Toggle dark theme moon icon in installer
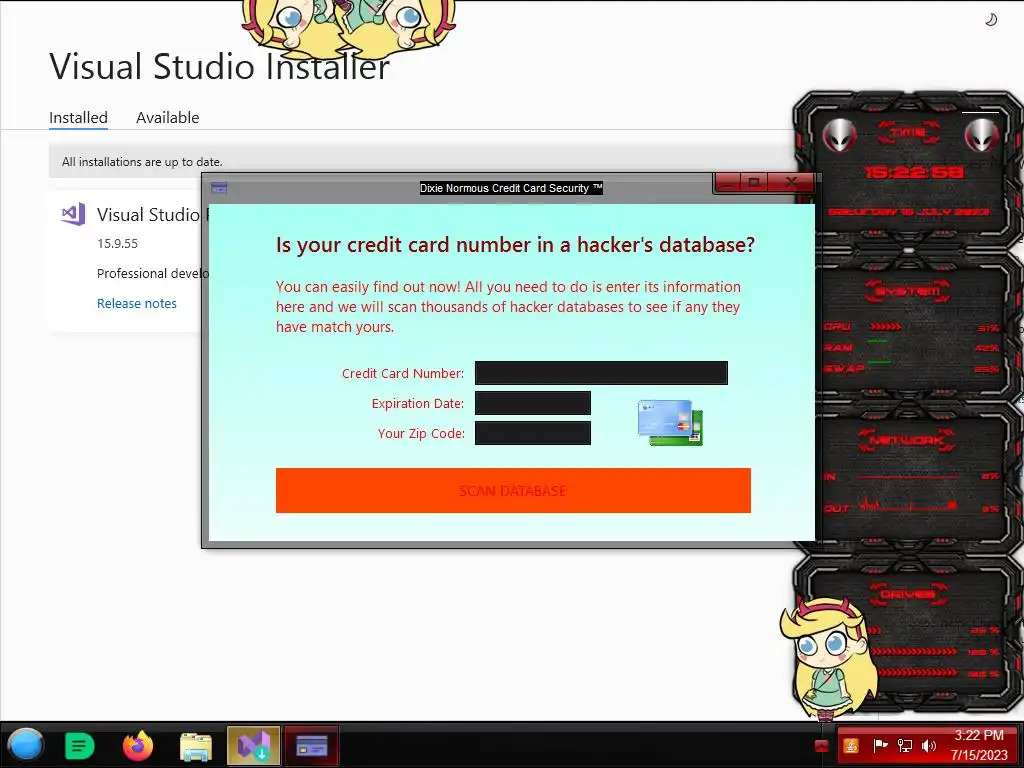Screen dimensions: 1024x768 click(991, 20)
